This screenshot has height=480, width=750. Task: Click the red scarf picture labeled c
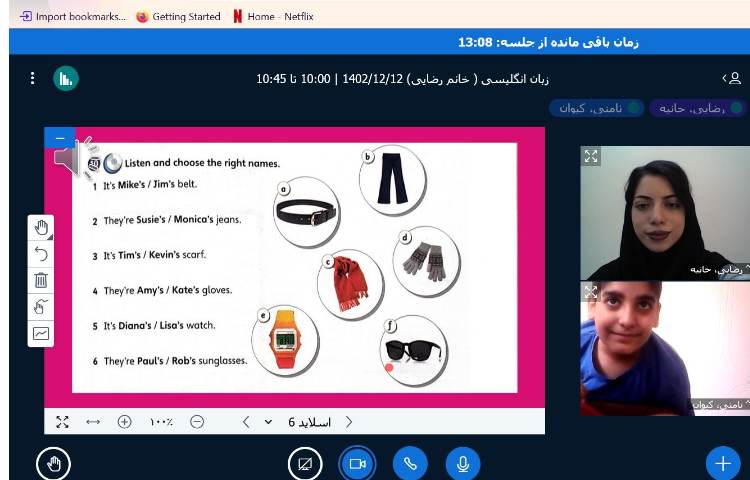click(x=351, y=284)
